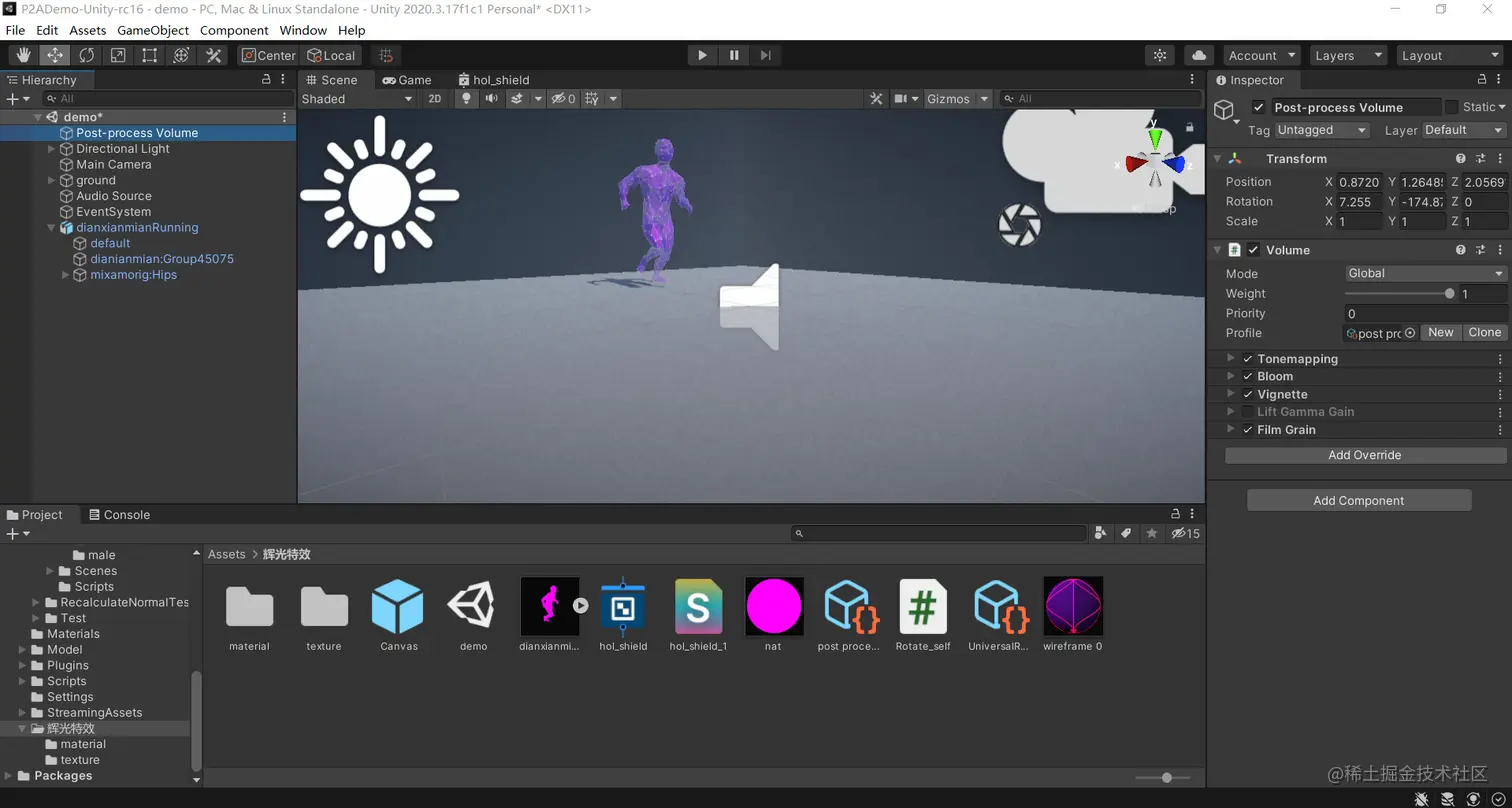Open the Shaded draw mode dropdown

click(x=357, y=99)
